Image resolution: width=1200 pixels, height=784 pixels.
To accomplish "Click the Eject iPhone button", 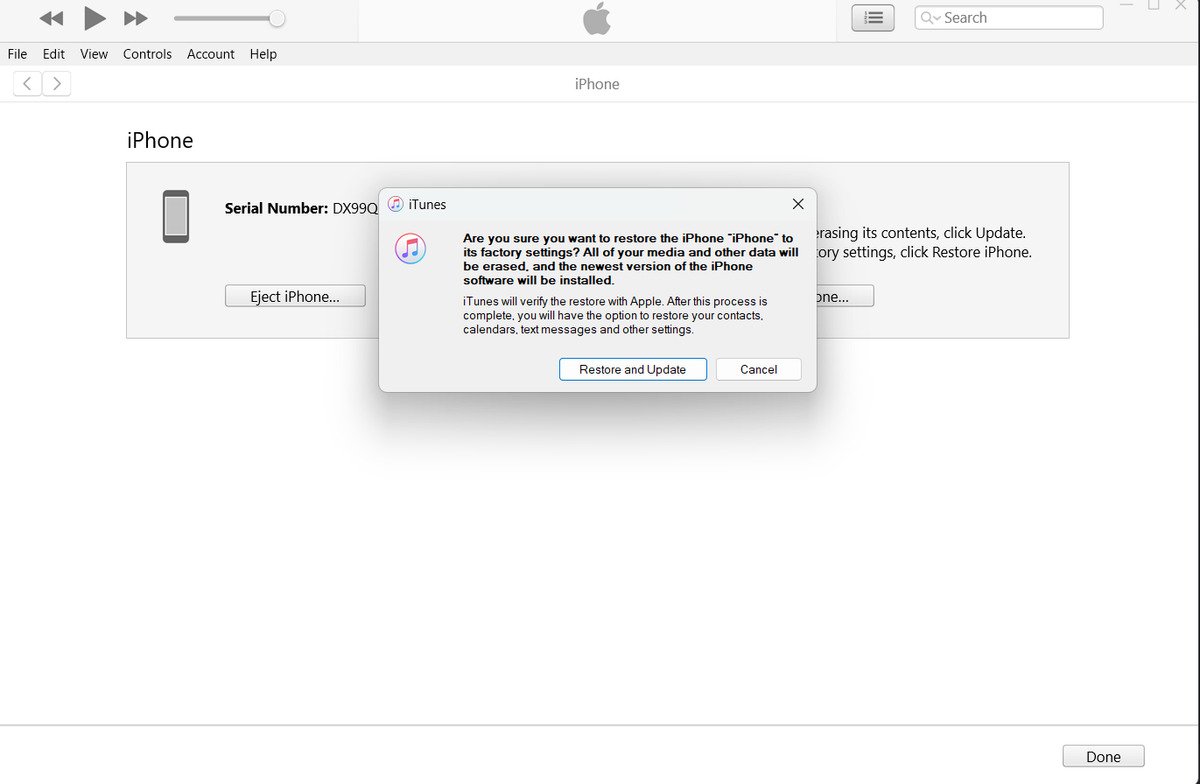I will pyautogui.click(x=295, y=296).
